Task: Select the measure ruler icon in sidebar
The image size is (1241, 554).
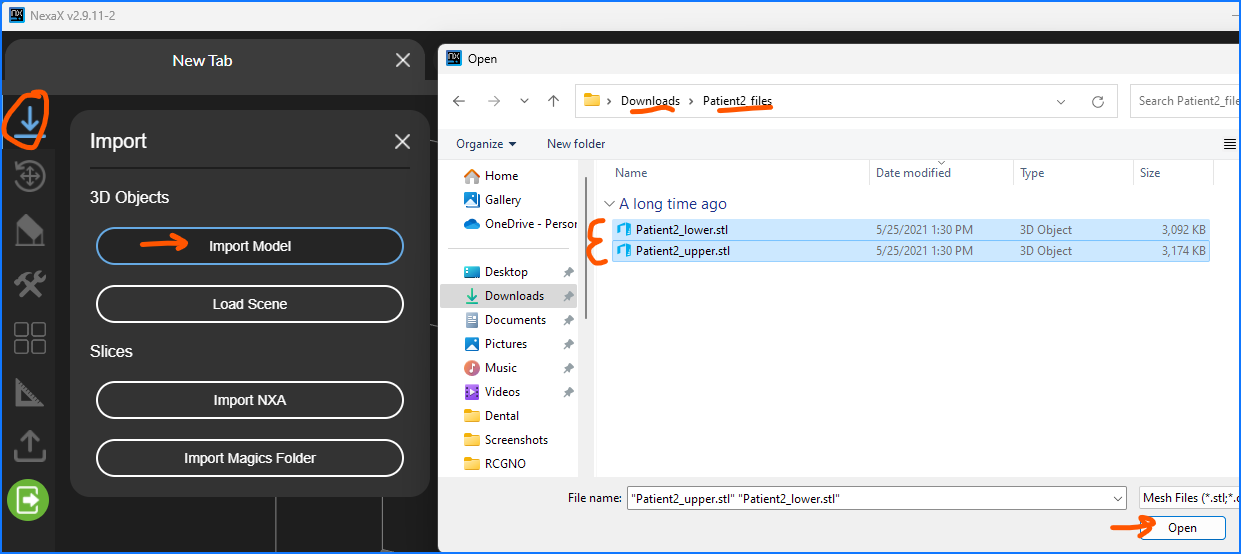Action: tap(29, 393)
